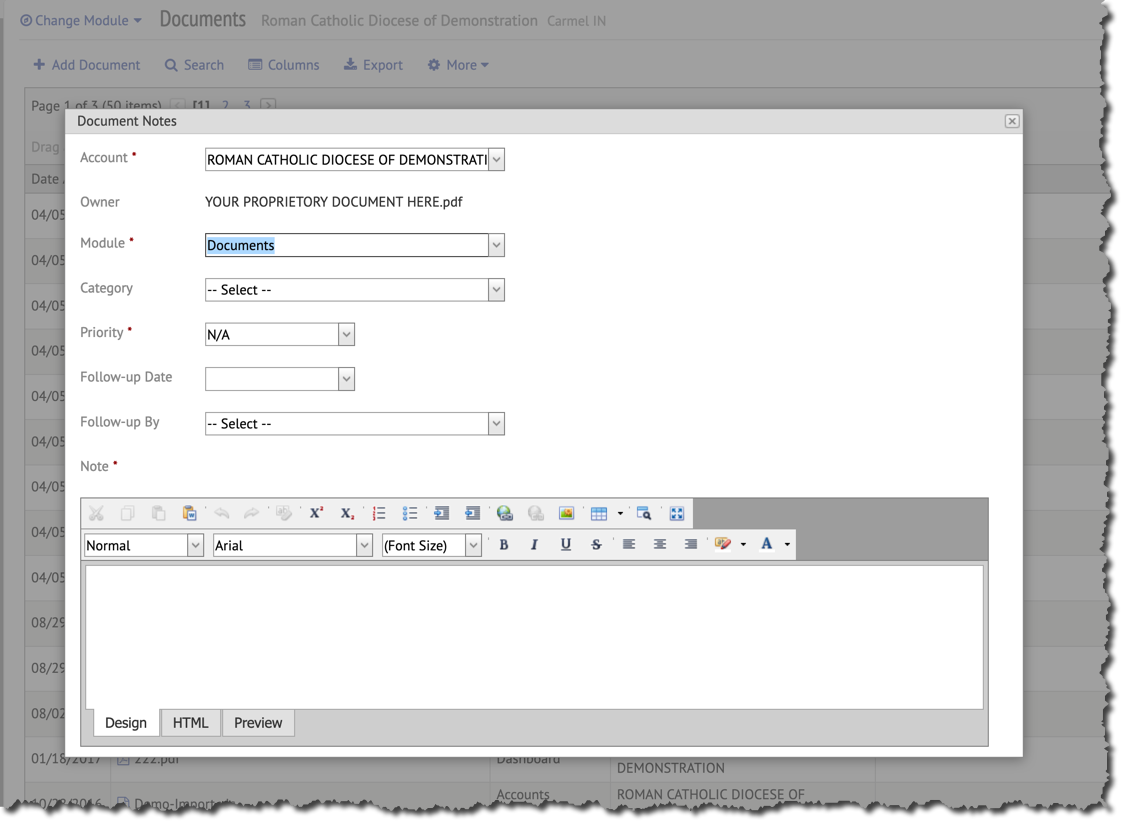Open the Category dropdown
This screenshot has width=1121, height=821.
click(354, 290)
